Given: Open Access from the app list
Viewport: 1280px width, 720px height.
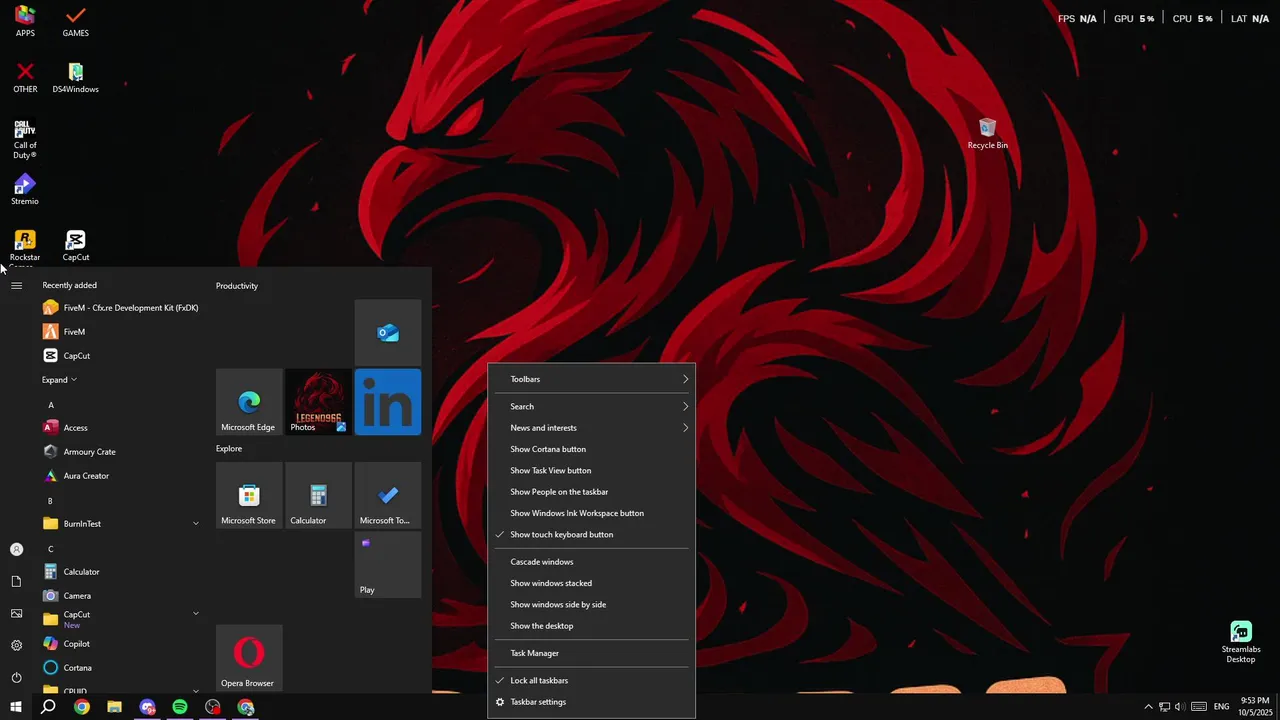Looking at the screenshot, I should [x=120, y=428].
